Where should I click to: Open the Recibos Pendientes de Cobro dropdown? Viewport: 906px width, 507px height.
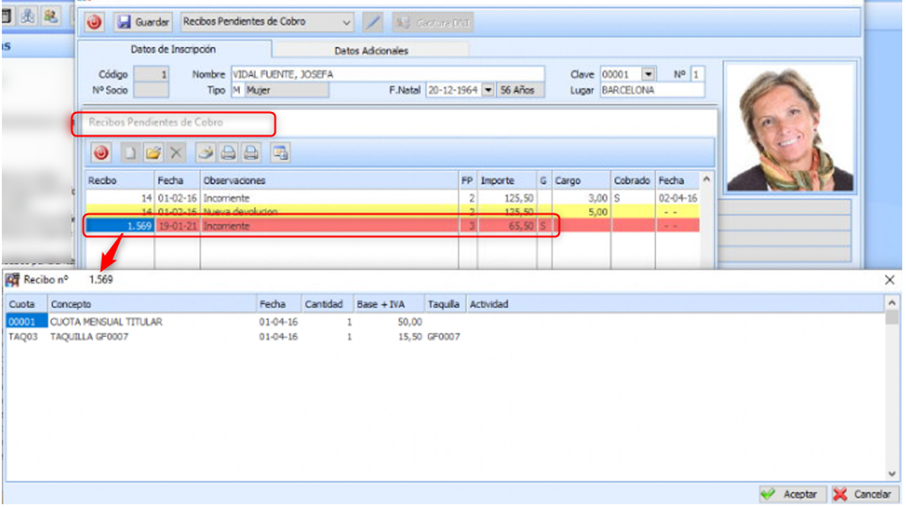[x=346, y=22]
